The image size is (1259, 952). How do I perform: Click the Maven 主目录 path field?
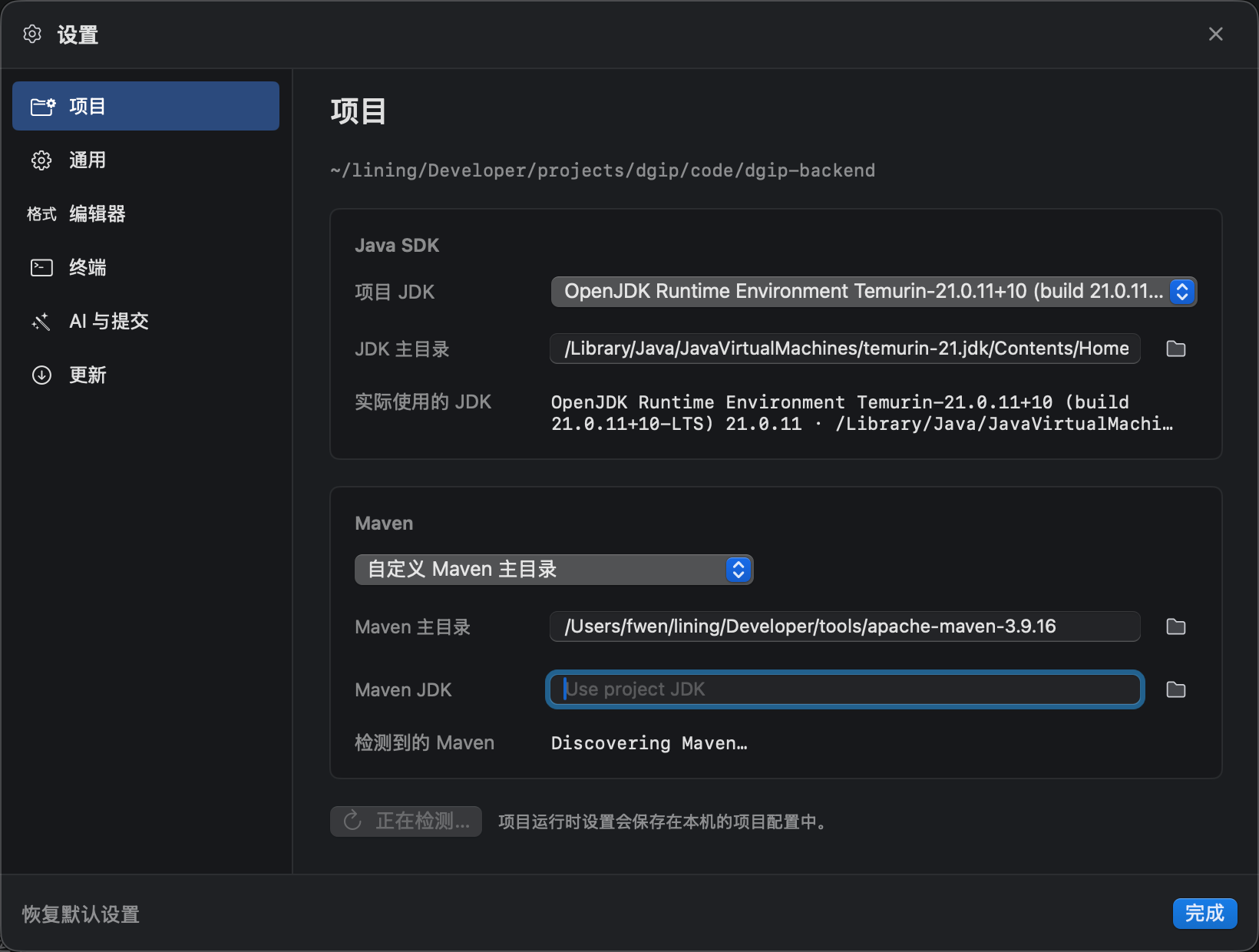[845, 626]
